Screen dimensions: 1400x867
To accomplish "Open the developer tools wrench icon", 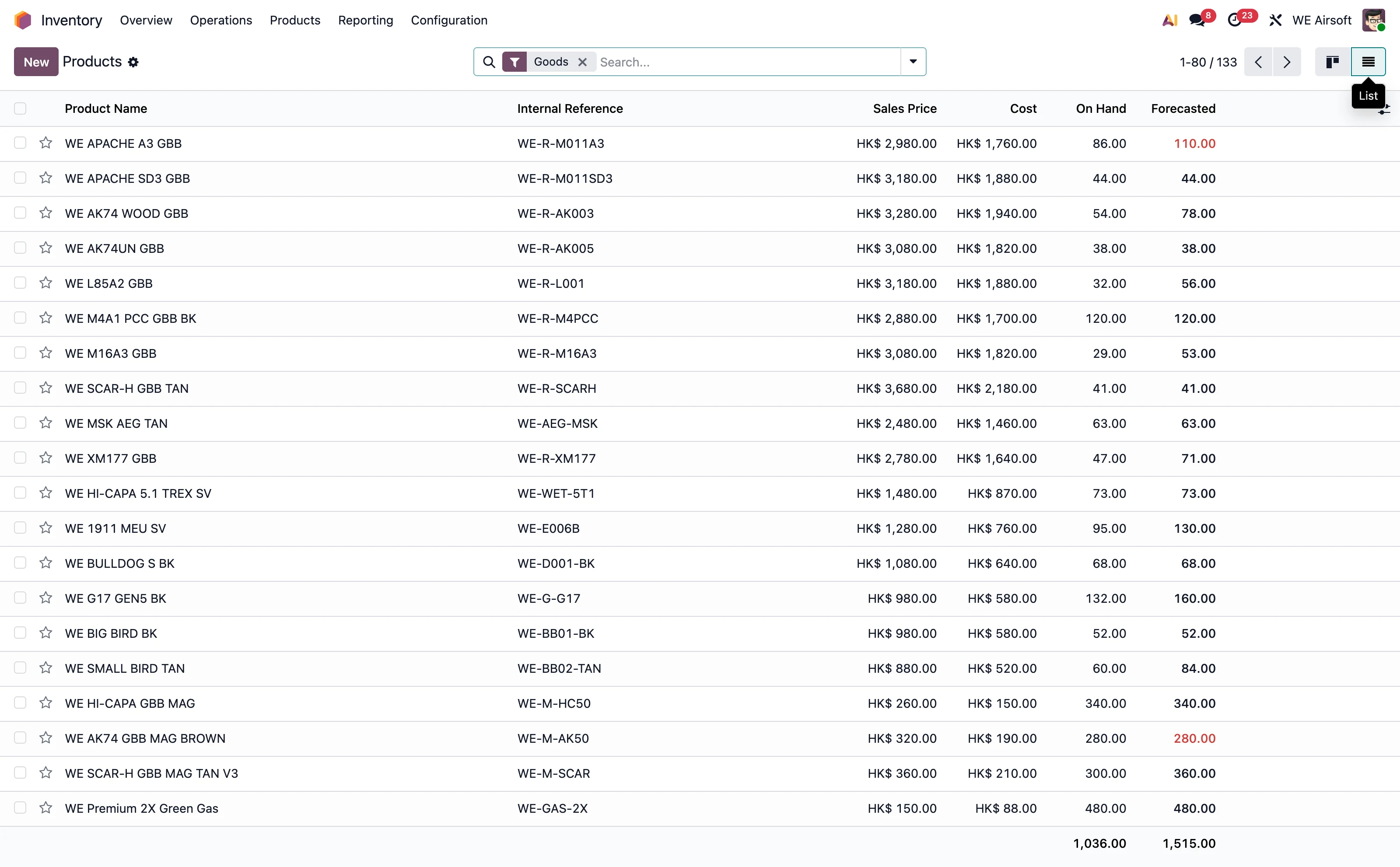I will pos(1275,20).
